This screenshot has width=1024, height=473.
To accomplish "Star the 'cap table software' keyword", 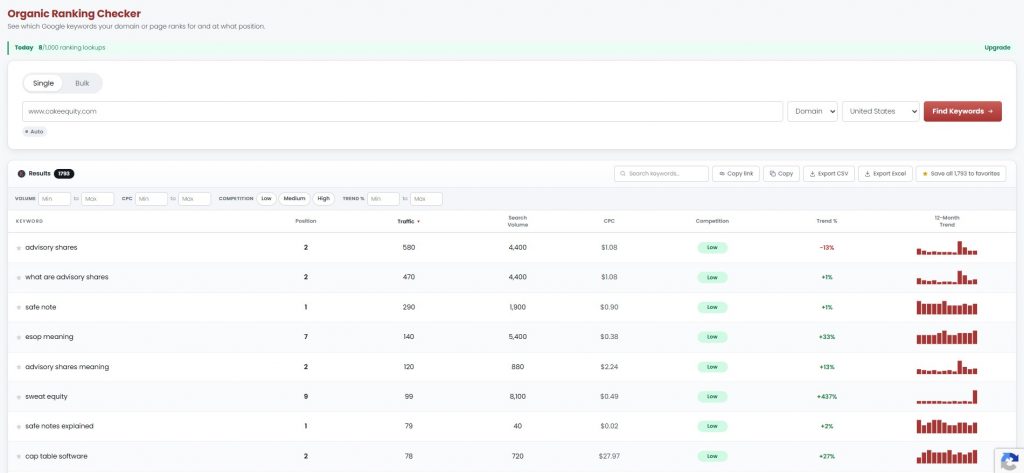I will tap(18, 457).
